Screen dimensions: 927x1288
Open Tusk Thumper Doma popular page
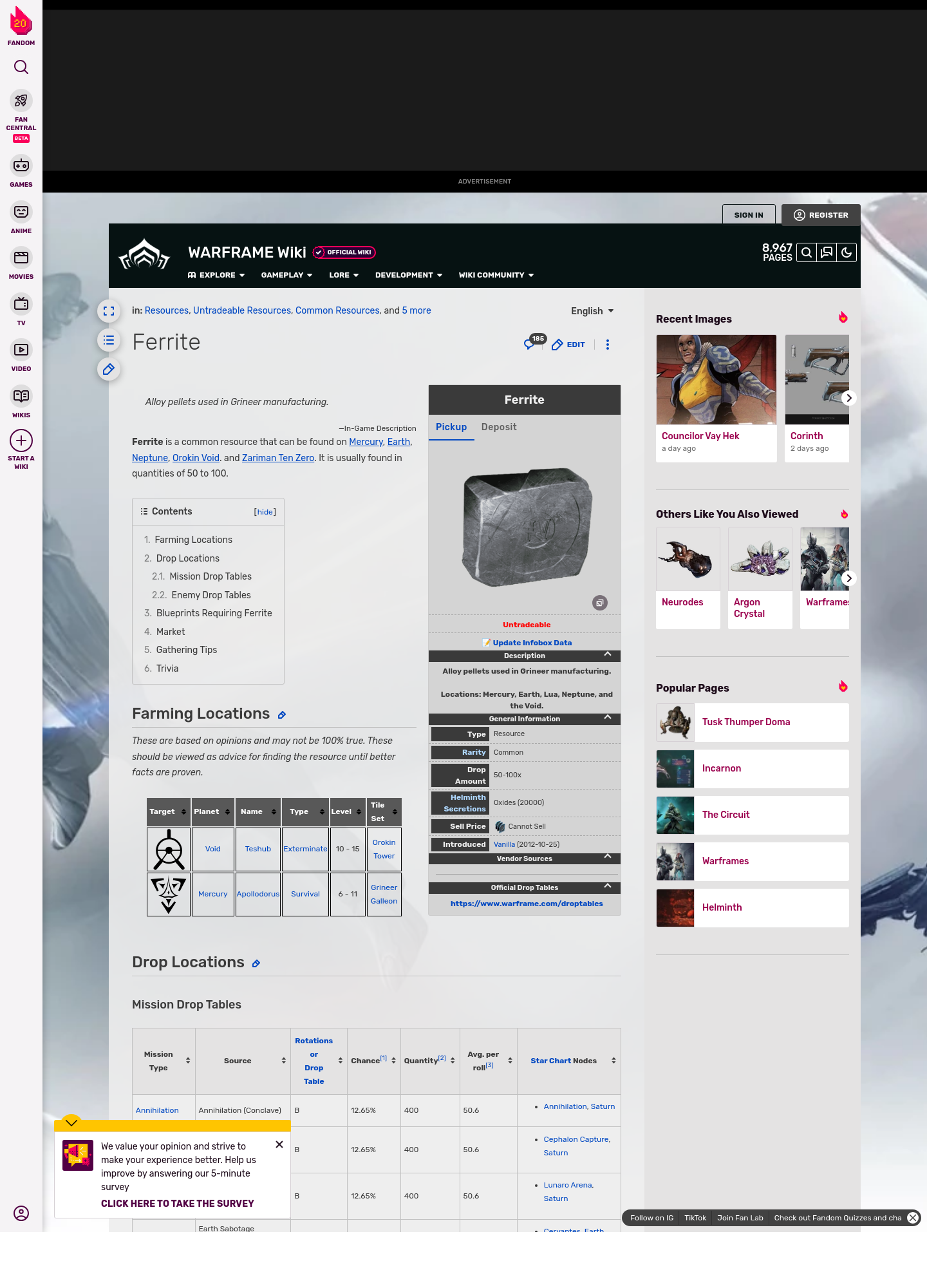pos(753,723)
